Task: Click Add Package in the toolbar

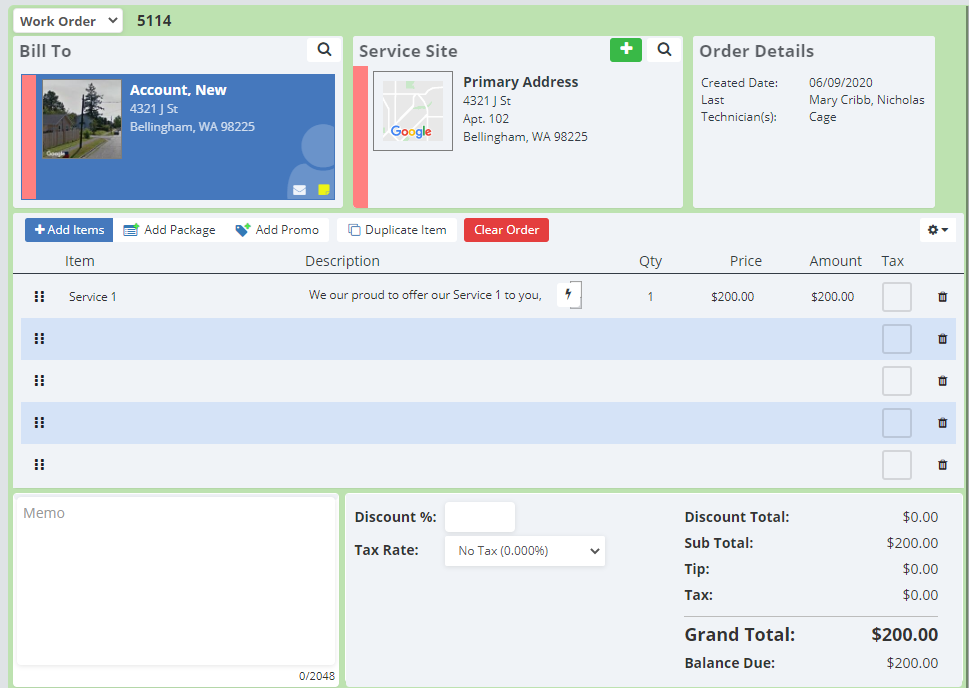Action: point(169,230)
